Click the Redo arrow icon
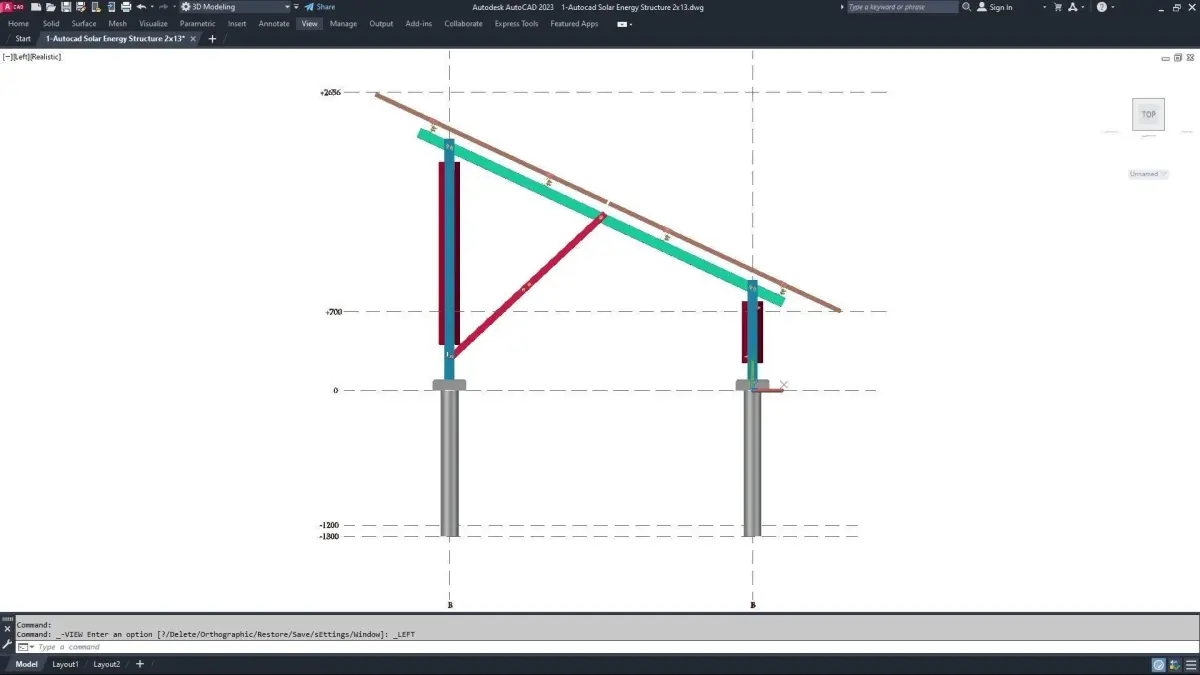Viewport: 1200px width, 675px height. point(163,7)
